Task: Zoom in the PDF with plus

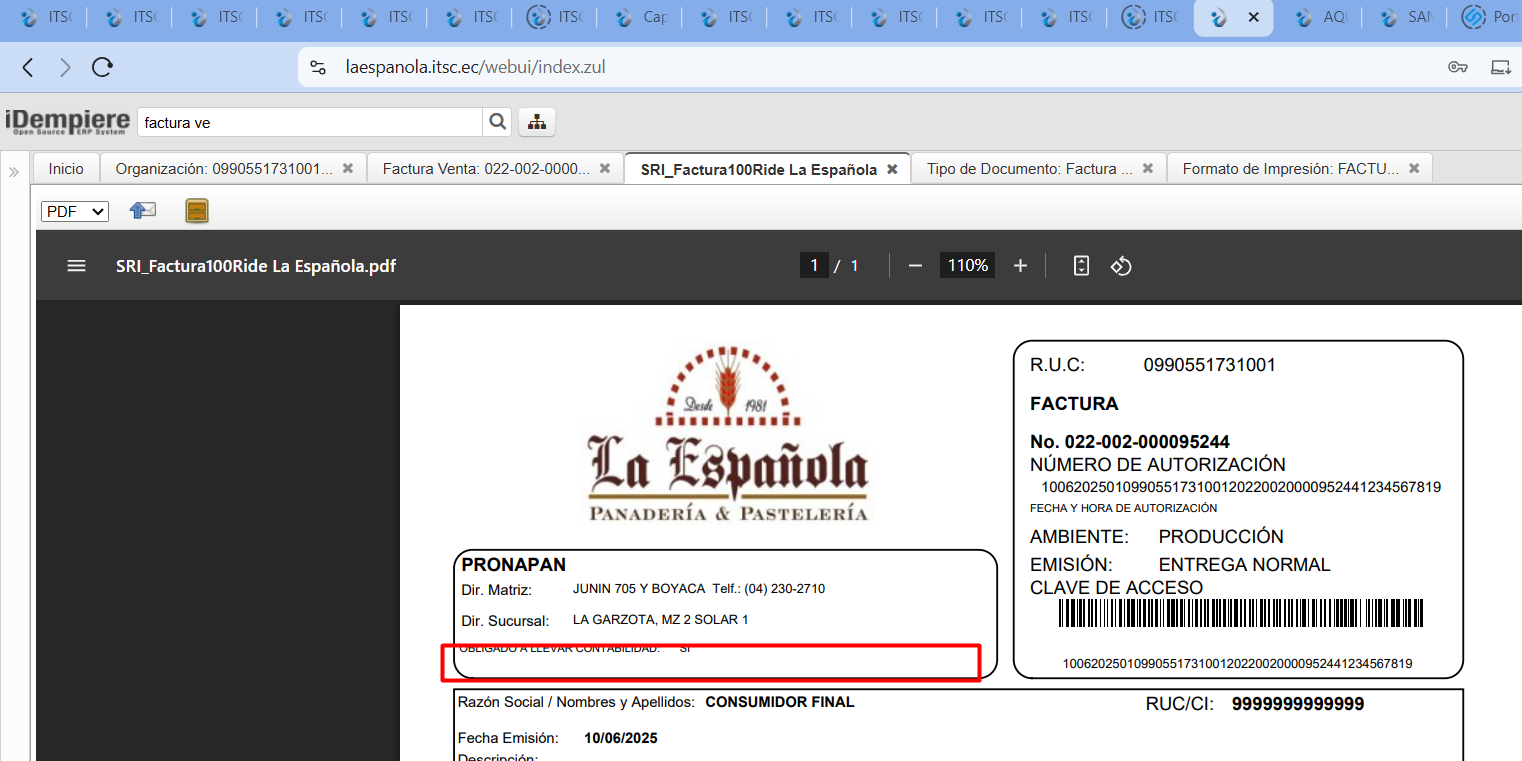Action: click(x=1020, y=266)
